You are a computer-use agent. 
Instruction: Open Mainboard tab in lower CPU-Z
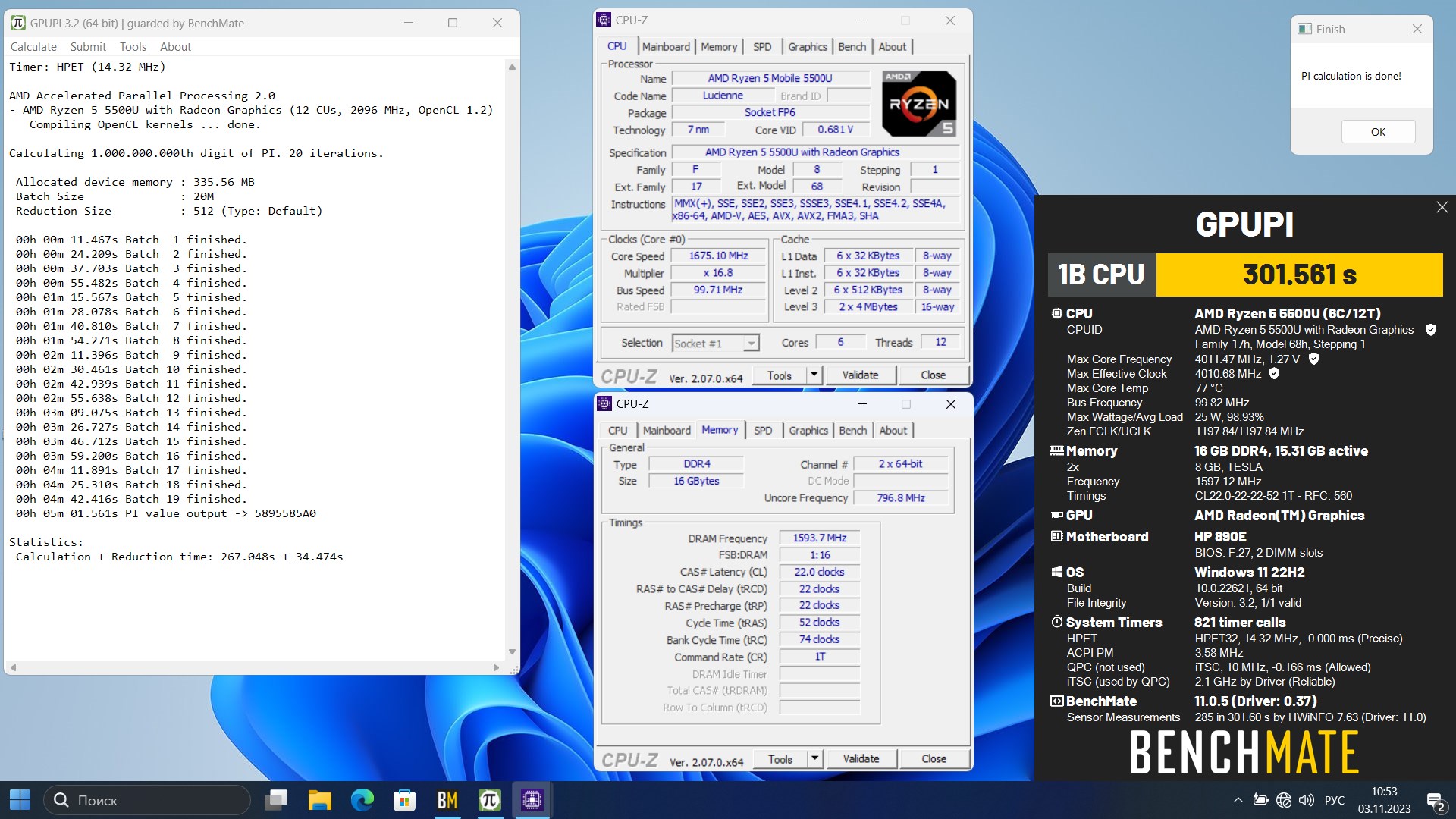coord(667,430)
